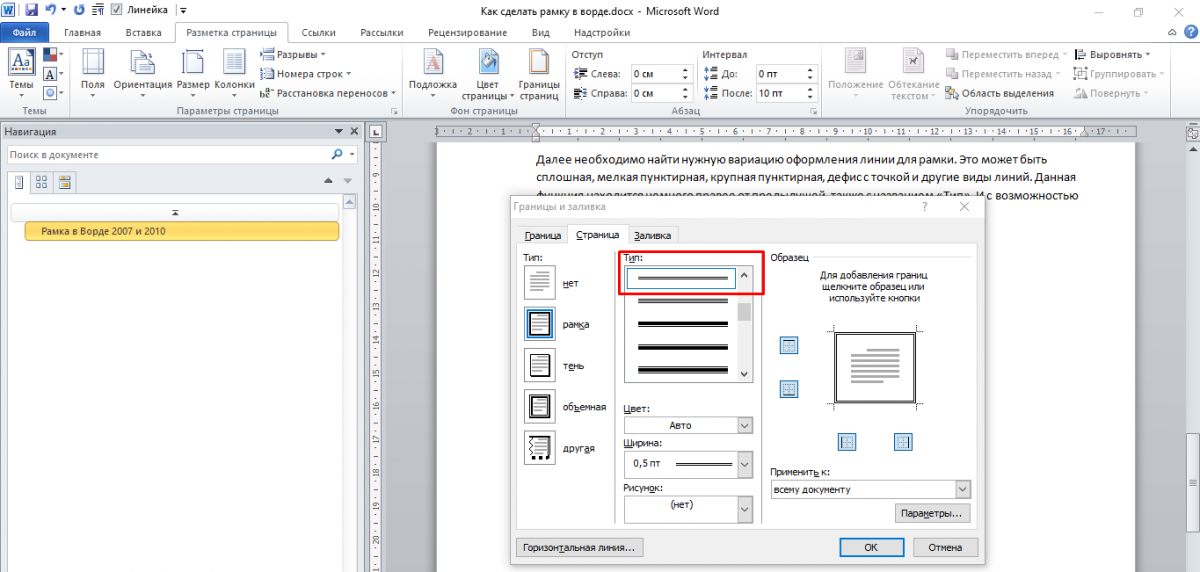The width and height of the screenshot is (1200, 572).
Task: Customize quick access toolbar dropdown arrow
Action: [x=183, y=9]
